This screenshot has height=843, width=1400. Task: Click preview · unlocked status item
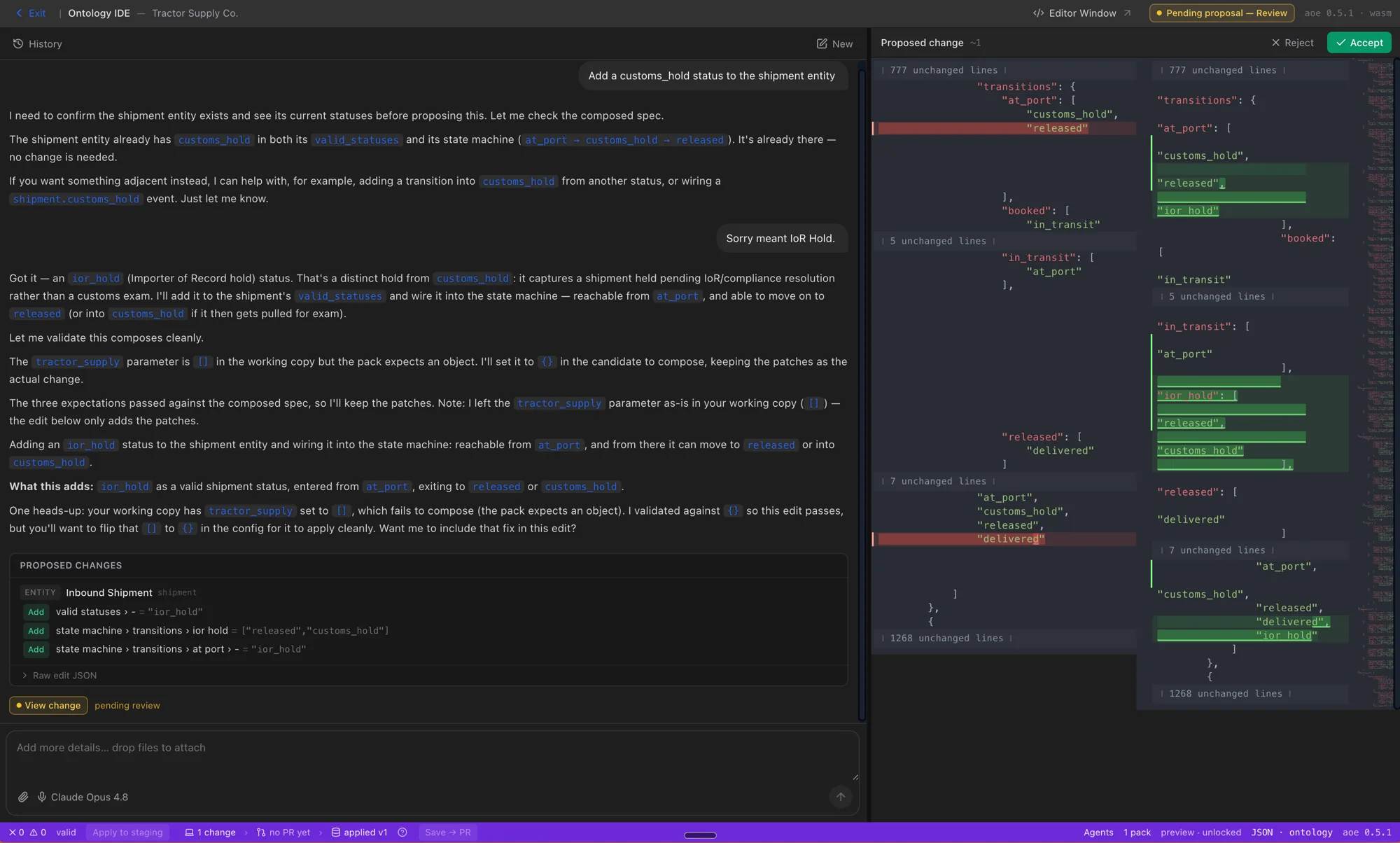click(1200, 832)
